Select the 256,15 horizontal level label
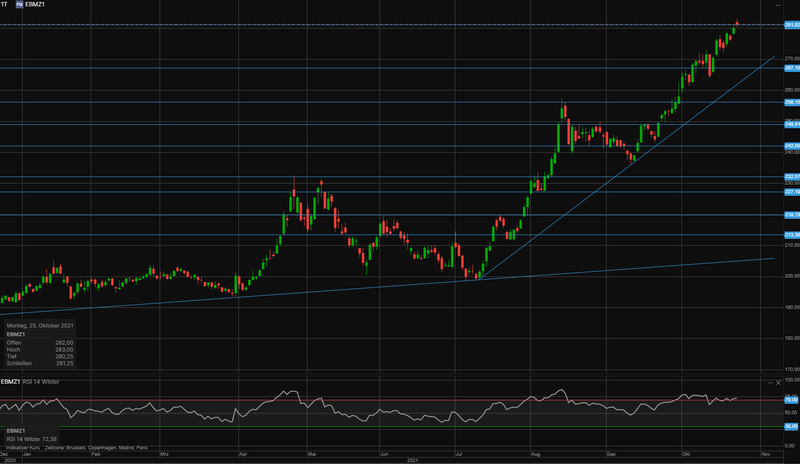Screen dimensions: 800x464 point(790,102)
